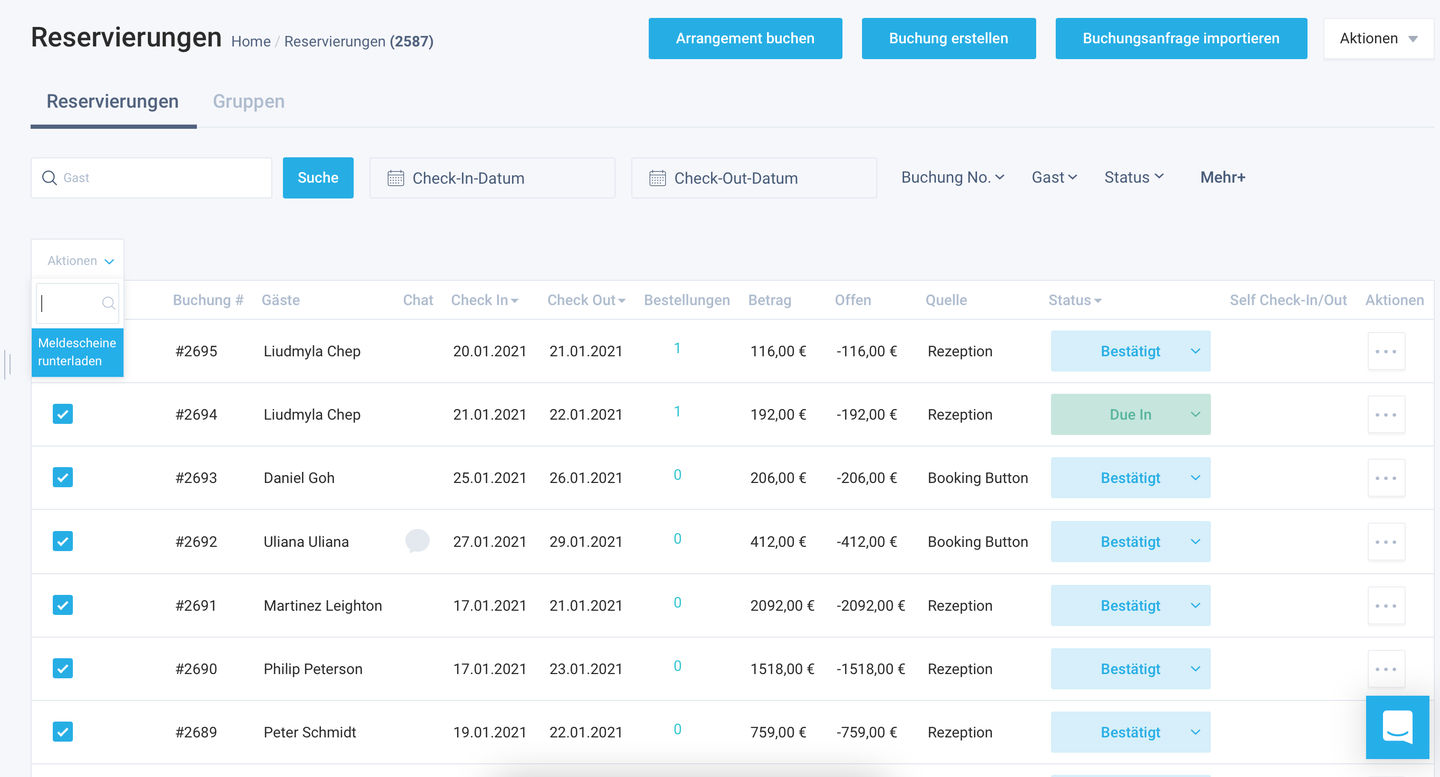Open the top-right Aktionen dropdown
The height and width of the screenshot is (777, 1440).
1379,39
